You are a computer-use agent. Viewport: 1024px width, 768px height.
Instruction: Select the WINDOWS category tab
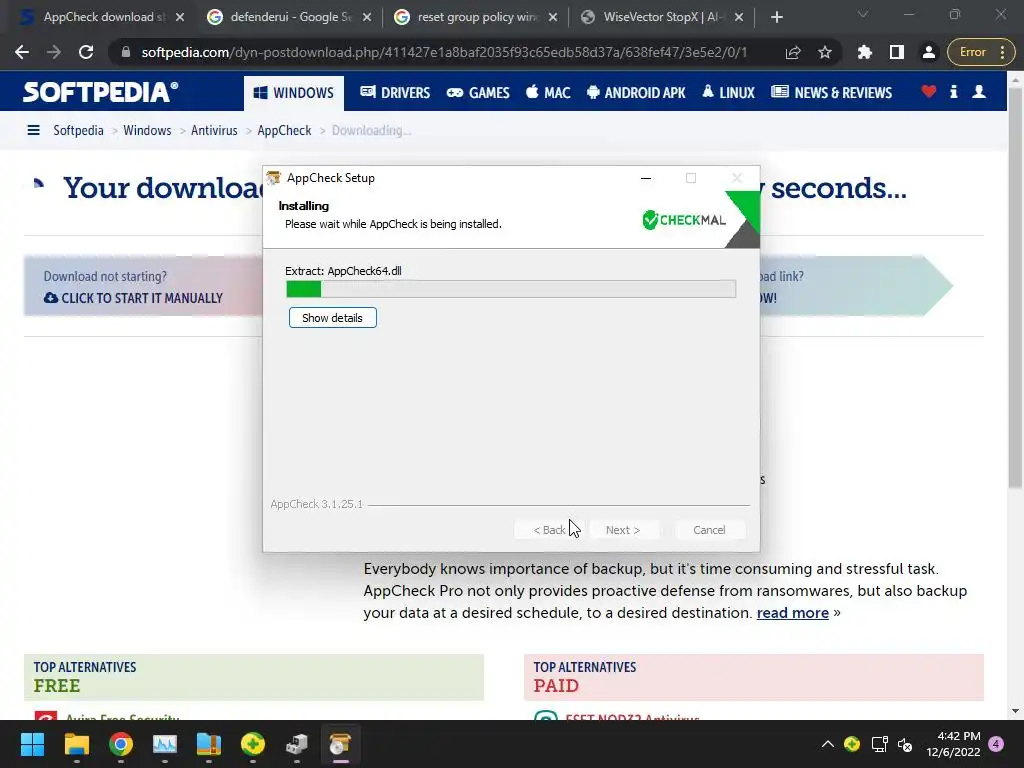(294, 93)
